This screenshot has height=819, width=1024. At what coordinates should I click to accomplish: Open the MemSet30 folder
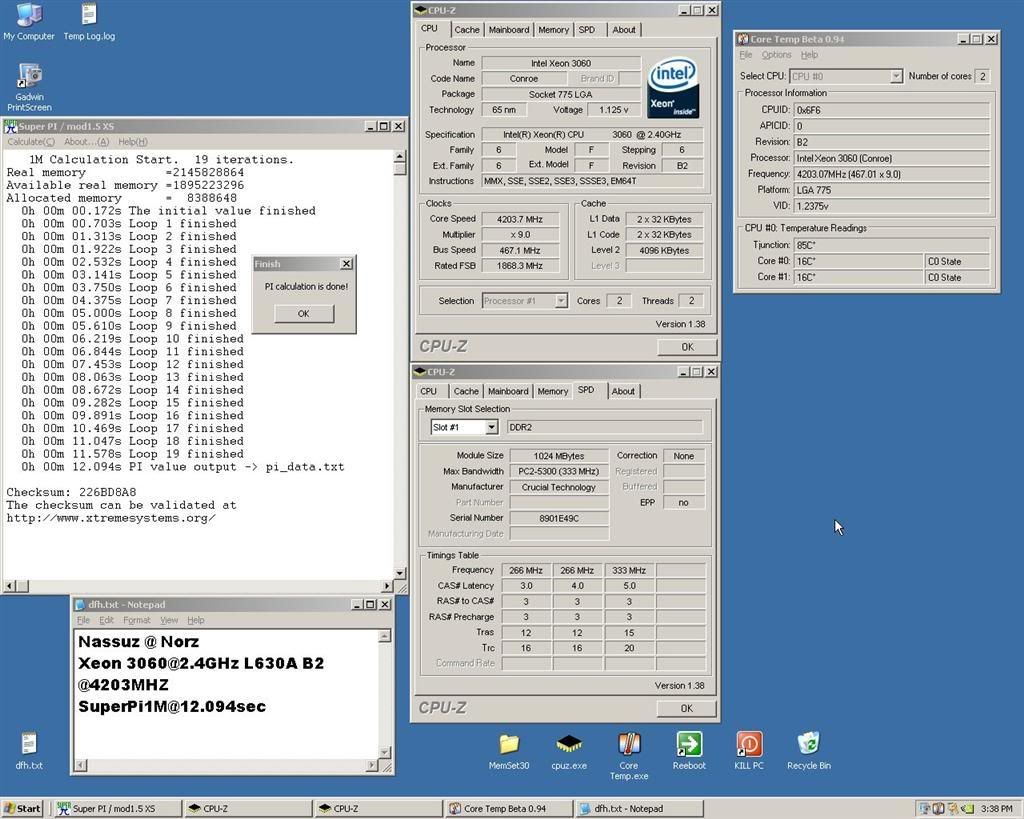pos(509,745)
